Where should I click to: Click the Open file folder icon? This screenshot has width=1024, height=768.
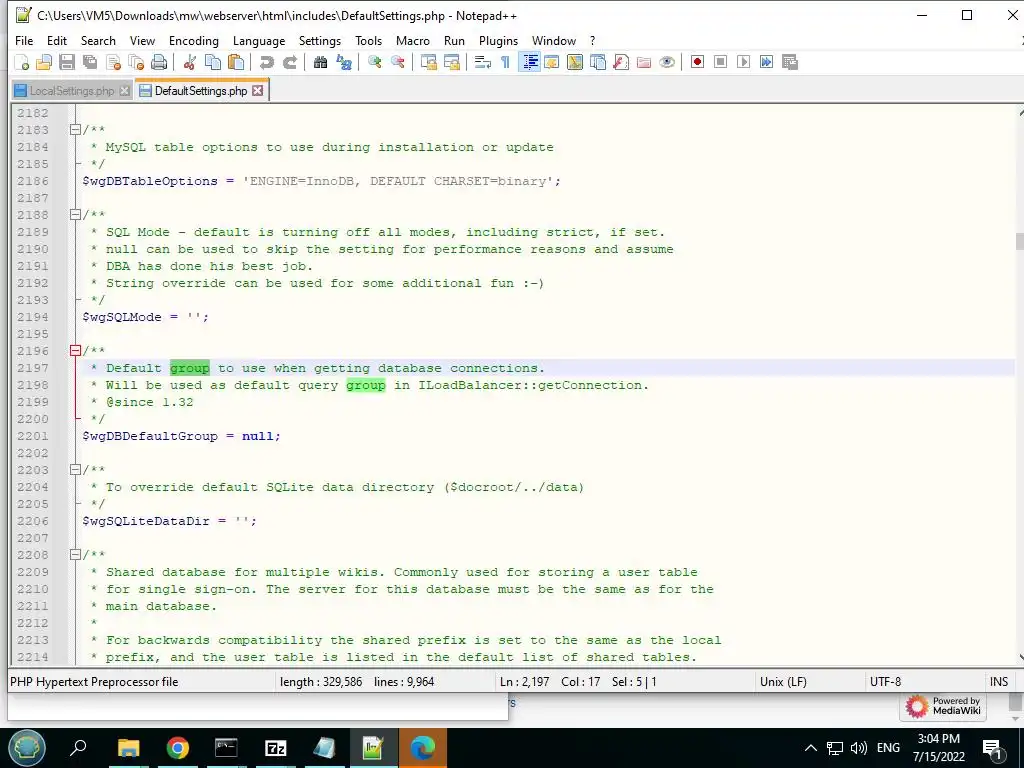tap(44, 62)
